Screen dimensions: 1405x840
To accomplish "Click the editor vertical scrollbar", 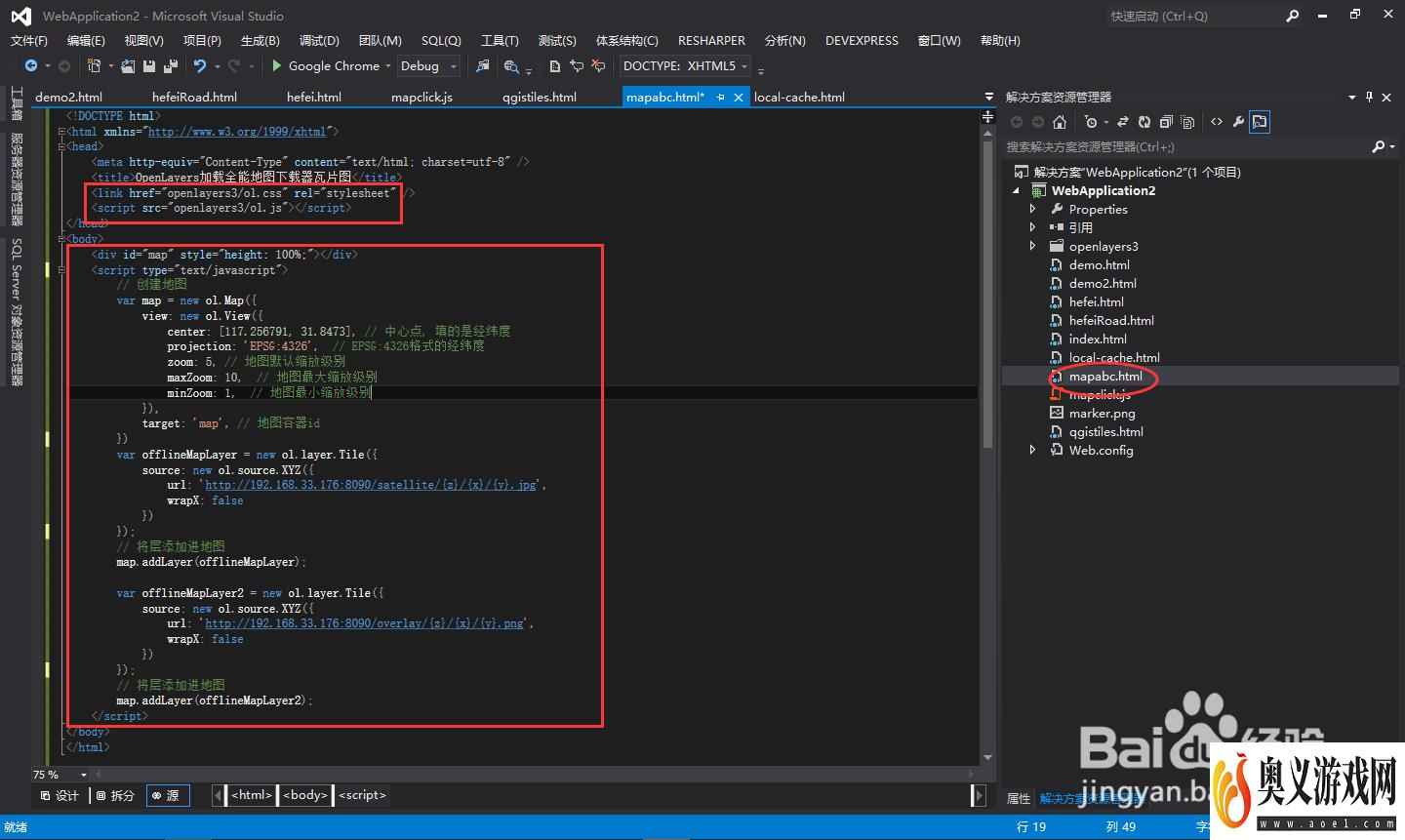I will pos(987,293).
